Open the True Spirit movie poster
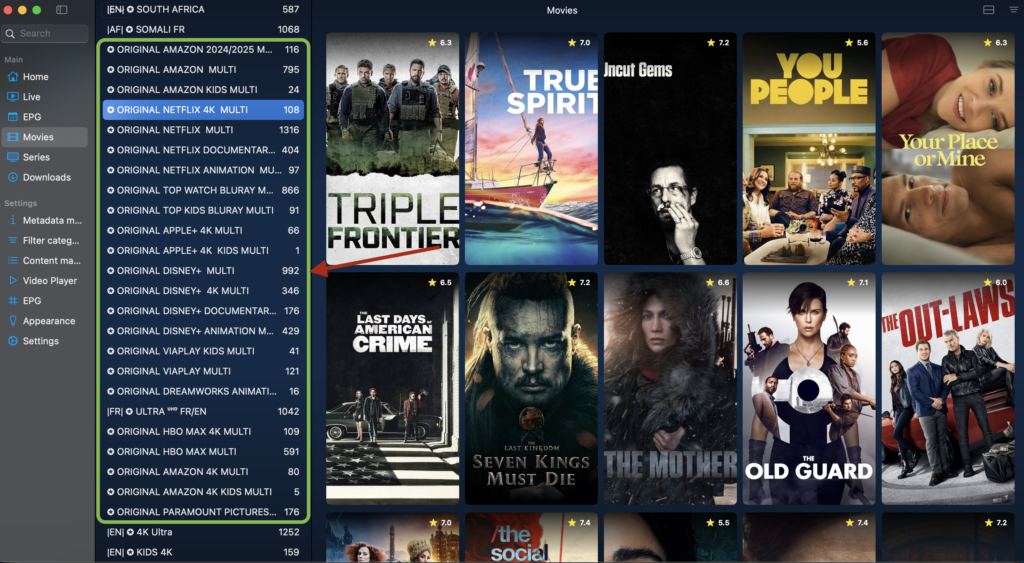Image resolution: width=1024 pixels, height=563 pixels. coord(531,149)
